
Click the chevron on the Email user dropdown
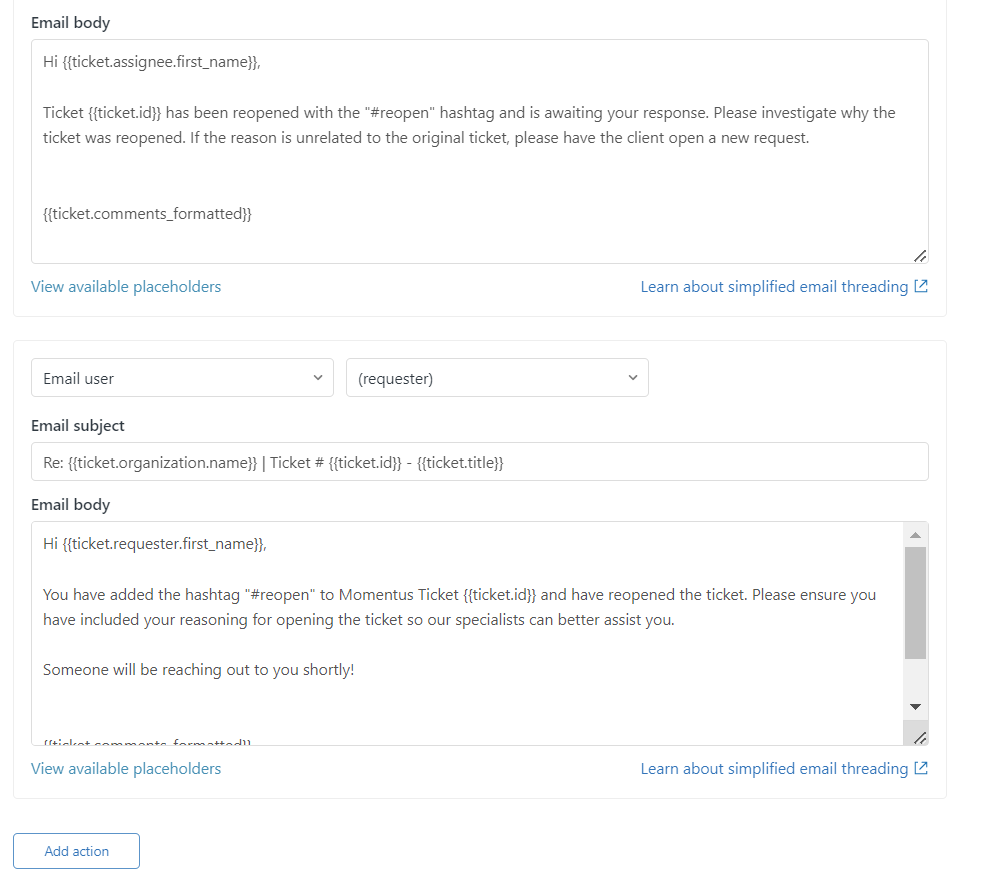[x=317, y=377]
